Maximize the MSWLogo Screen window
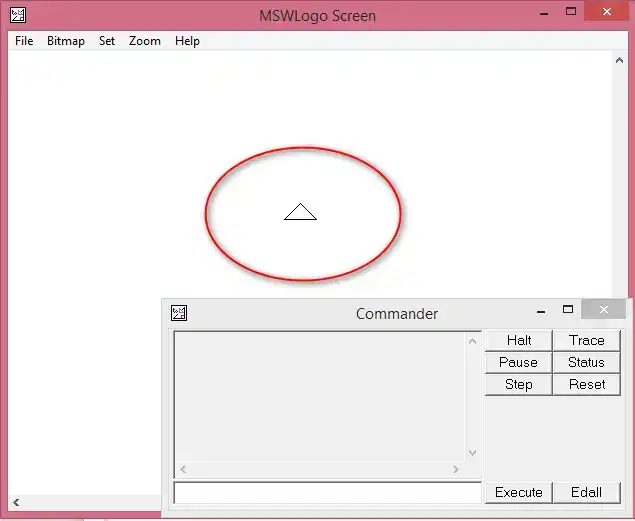This screenshot has height=521, width=635. [x=571, y=12]
